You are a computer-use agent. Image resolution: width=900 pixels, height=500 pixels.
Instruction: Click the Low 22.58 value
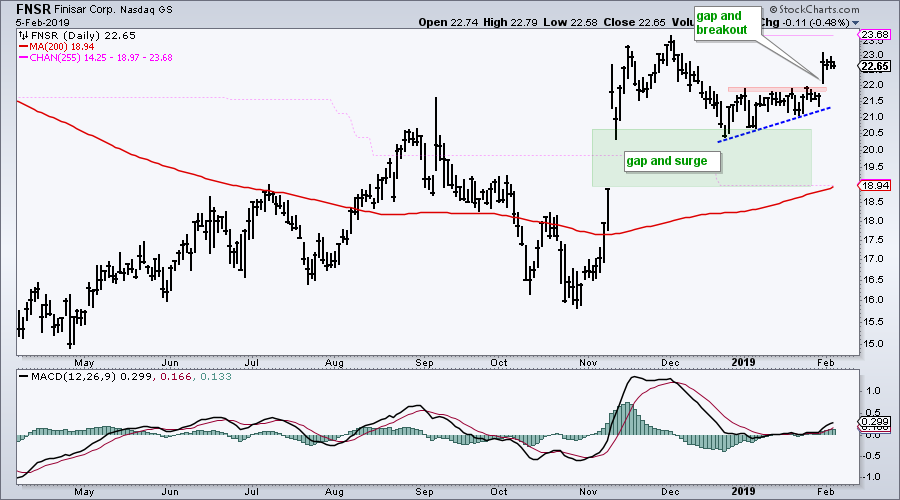tap(570, 22)
